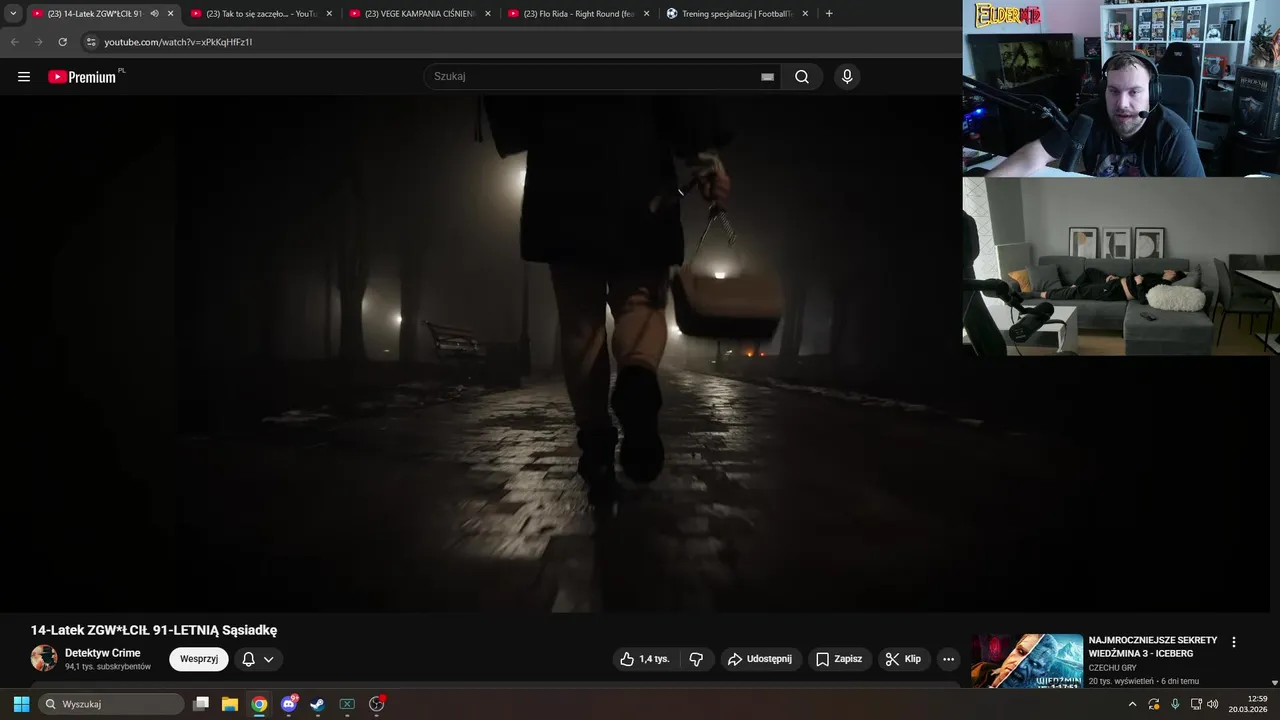
Task: Open Task View on taskbar
Action: [x=201, y=704]
